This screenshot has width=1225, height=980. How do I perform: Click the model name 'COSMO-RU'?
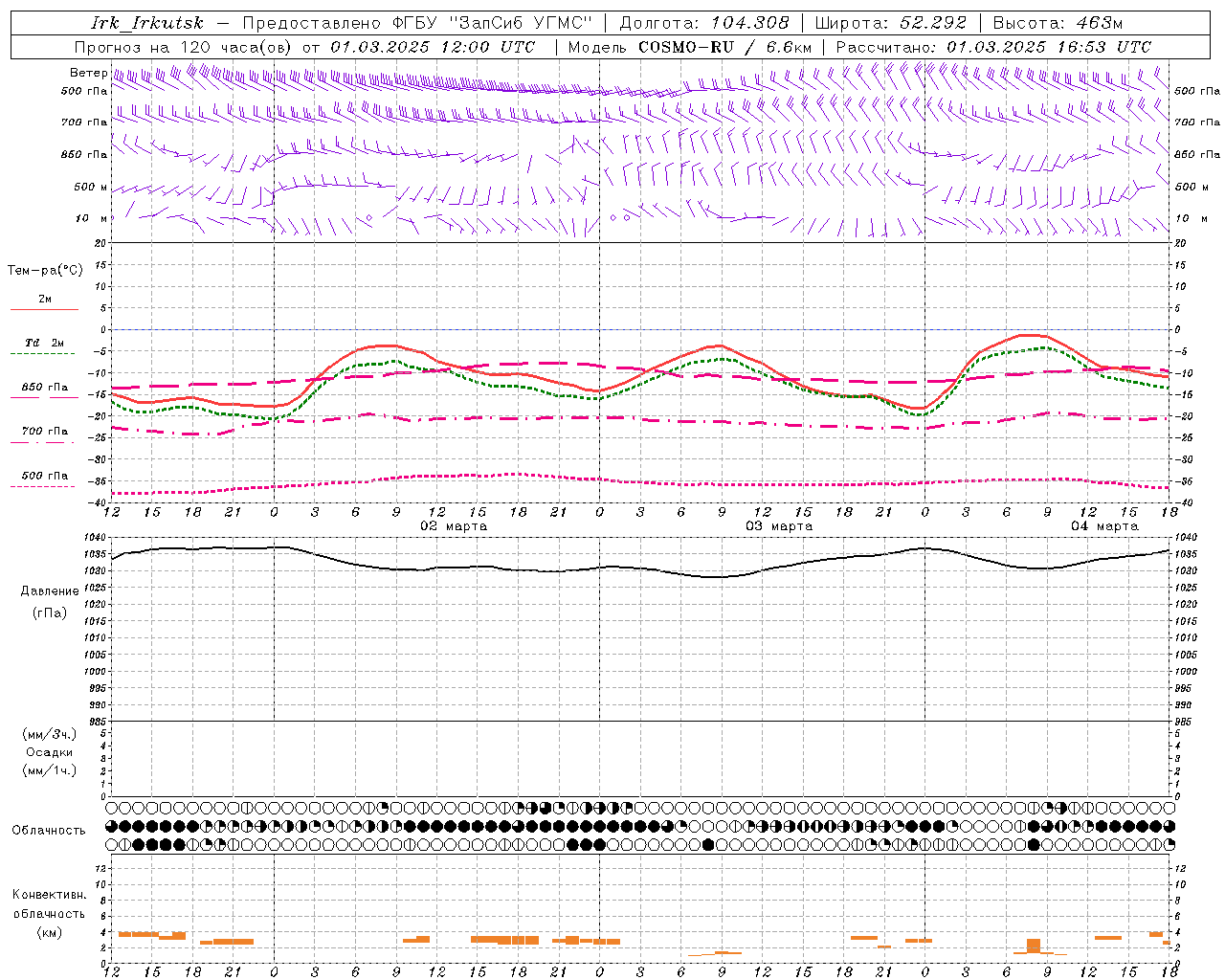coord(686,47)
